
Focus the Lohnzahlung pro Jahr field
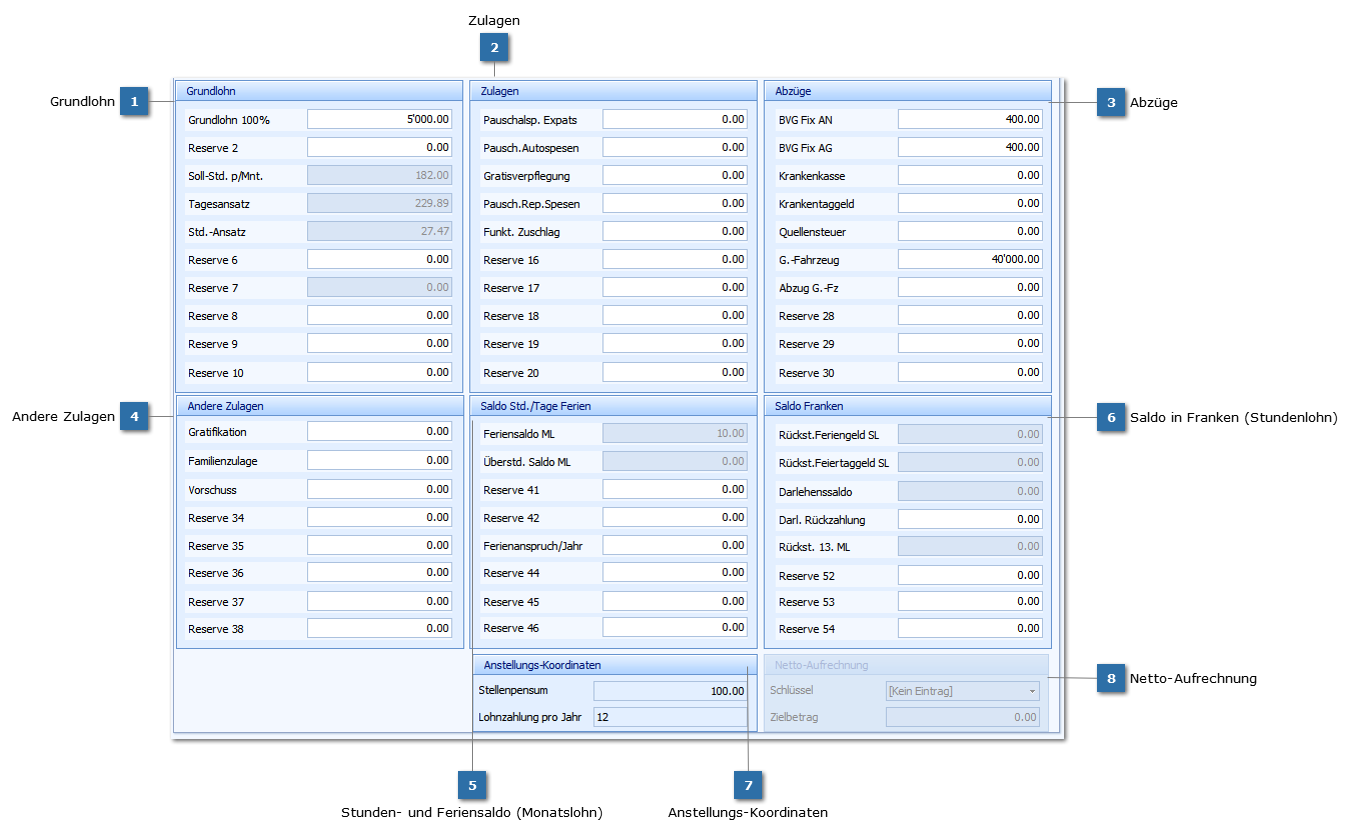670,717
